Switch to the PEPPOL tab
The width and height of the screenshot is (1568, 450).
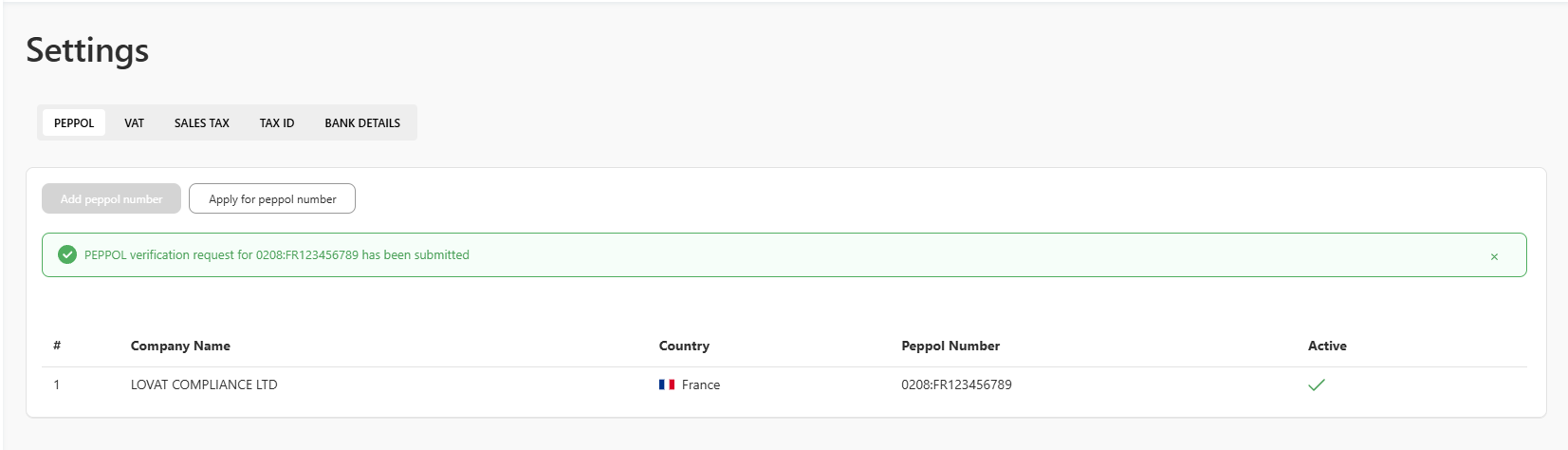tap(74, 122)
